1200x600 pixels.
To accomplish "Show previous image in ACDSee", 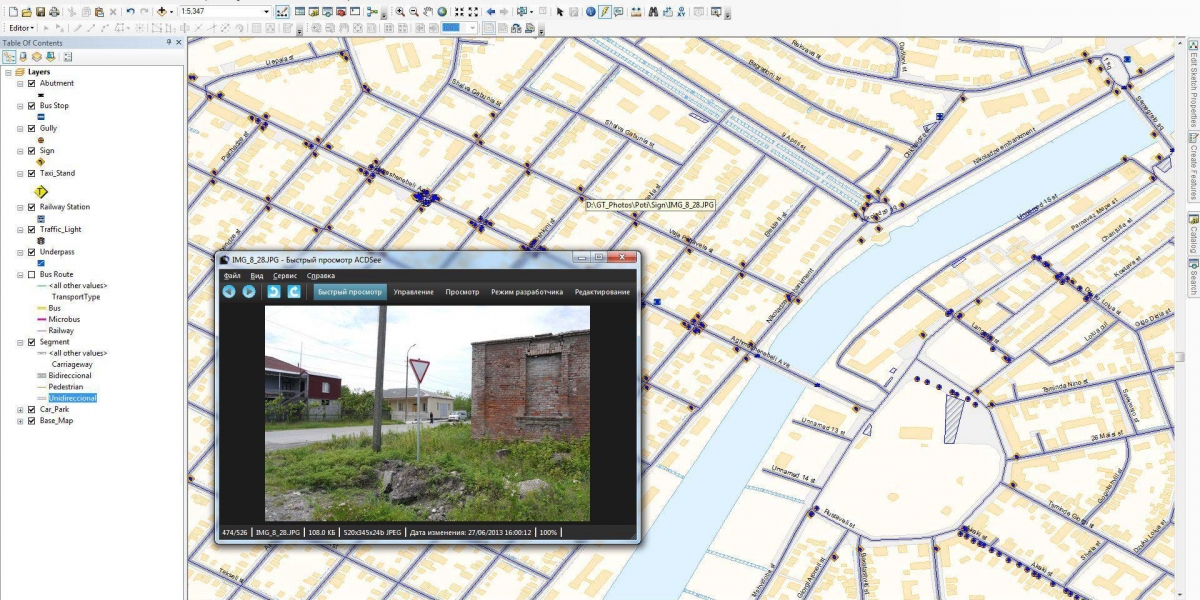I will pyautogui.click(x=229, y=291).
